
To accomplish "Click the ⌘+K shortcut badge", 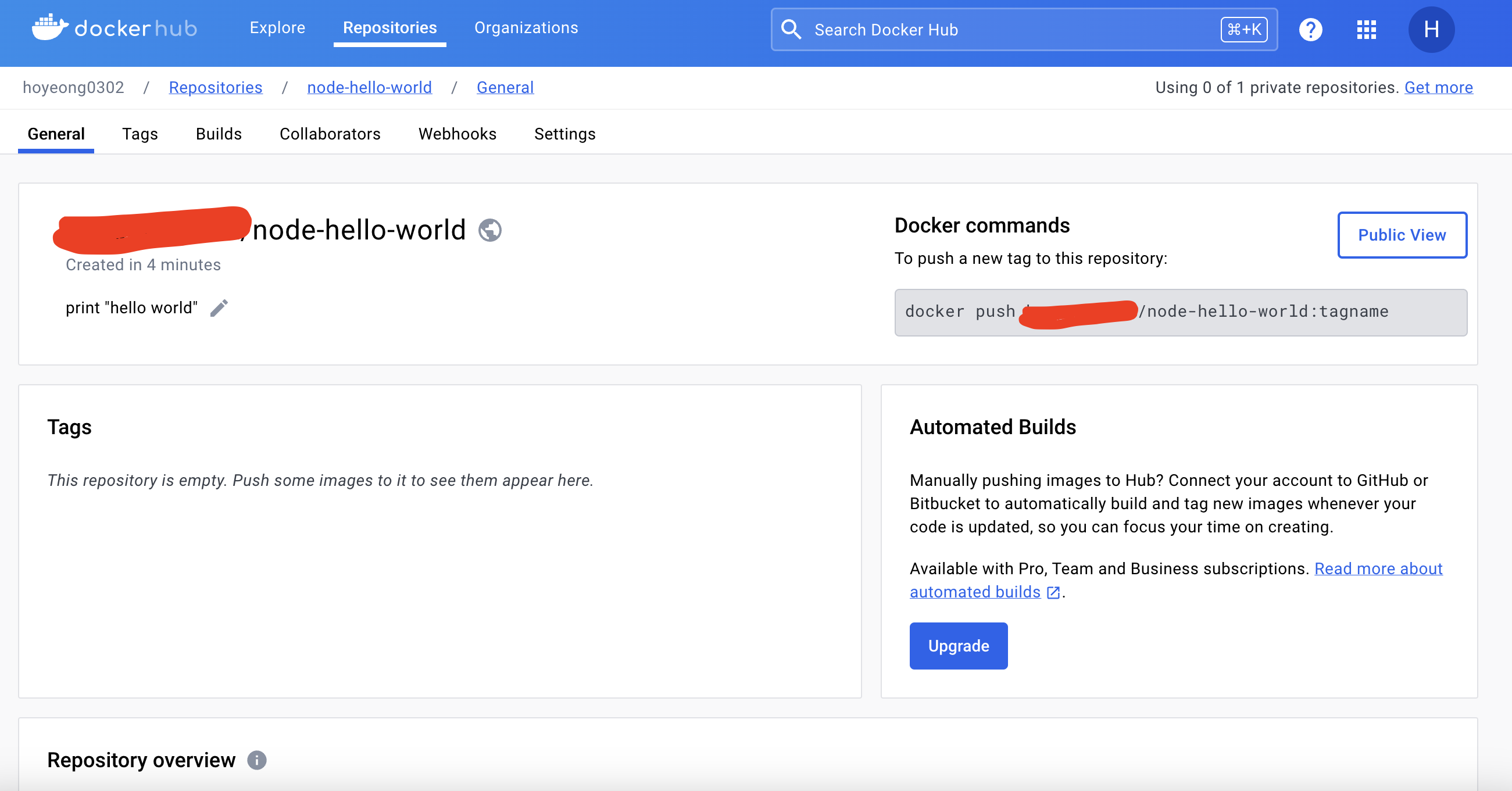I will coord(1244,29).
